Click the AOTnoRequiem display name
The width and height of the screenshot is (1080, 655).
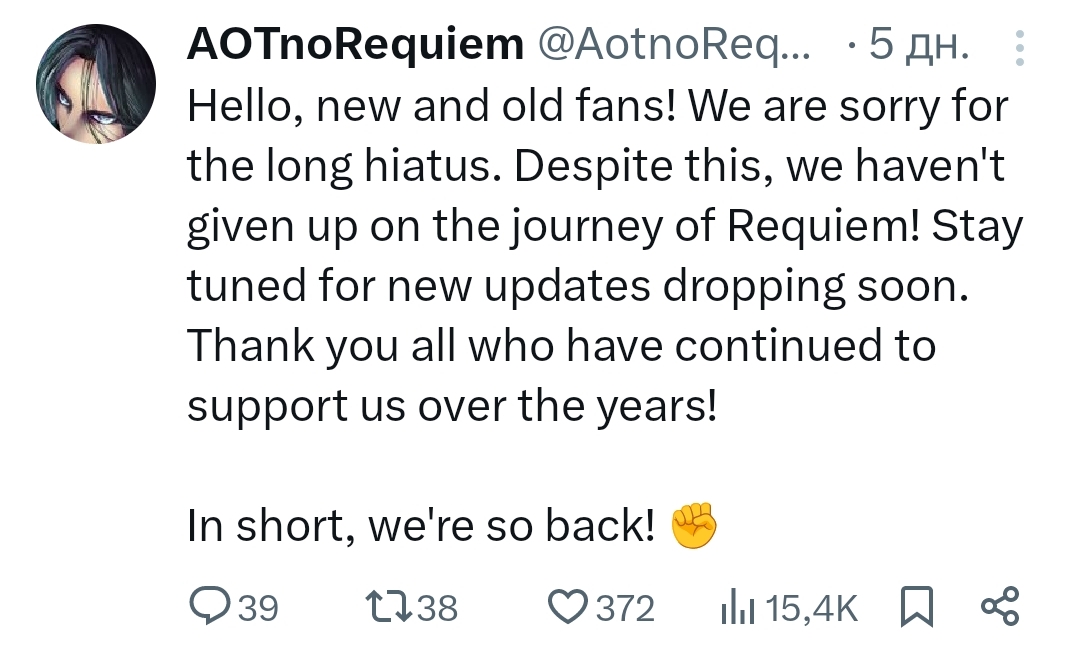(356, 45)
